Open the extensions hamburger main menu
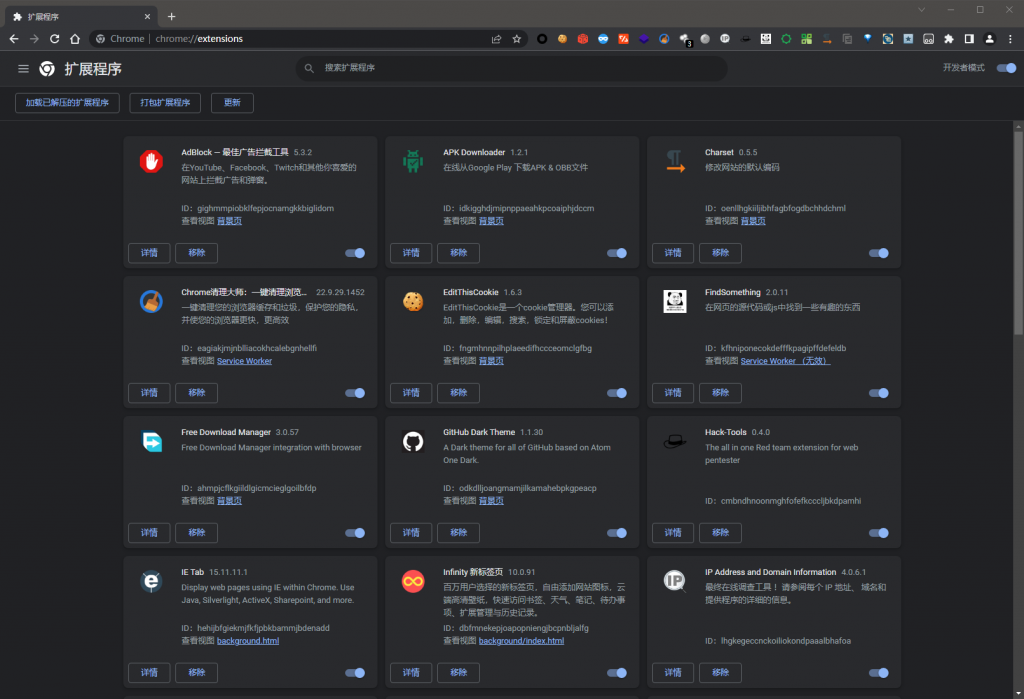The height and width of the screenshot is (699, 1024). [24, 69]
